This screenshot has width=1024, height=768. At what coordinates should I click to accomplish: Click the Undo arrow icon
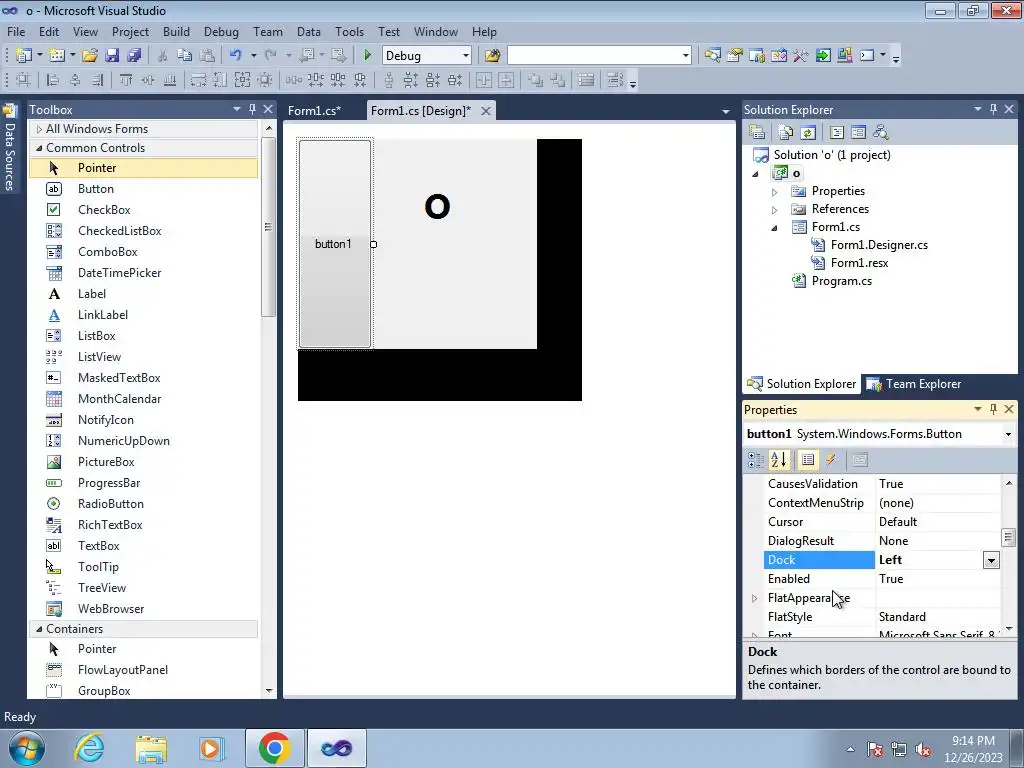pyautogui.click(x=235, y=56)
